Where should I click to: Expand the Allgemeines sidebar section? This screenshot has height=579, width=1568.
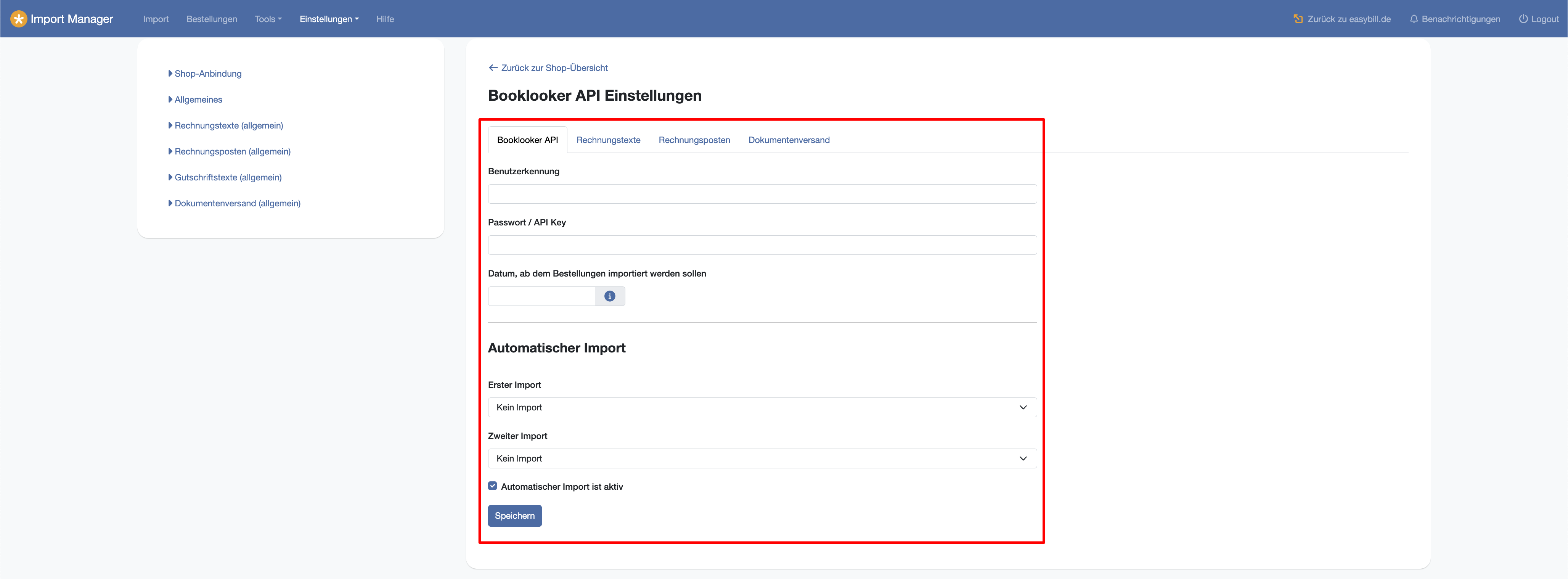[x=198, y=99]
